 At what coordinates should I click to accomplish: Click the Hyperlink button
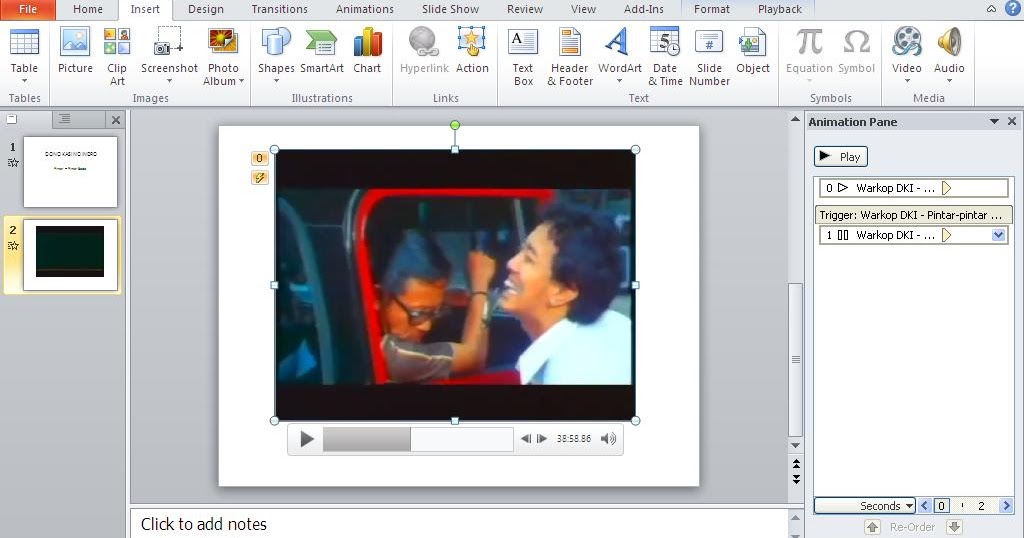[x=424, y=51]
